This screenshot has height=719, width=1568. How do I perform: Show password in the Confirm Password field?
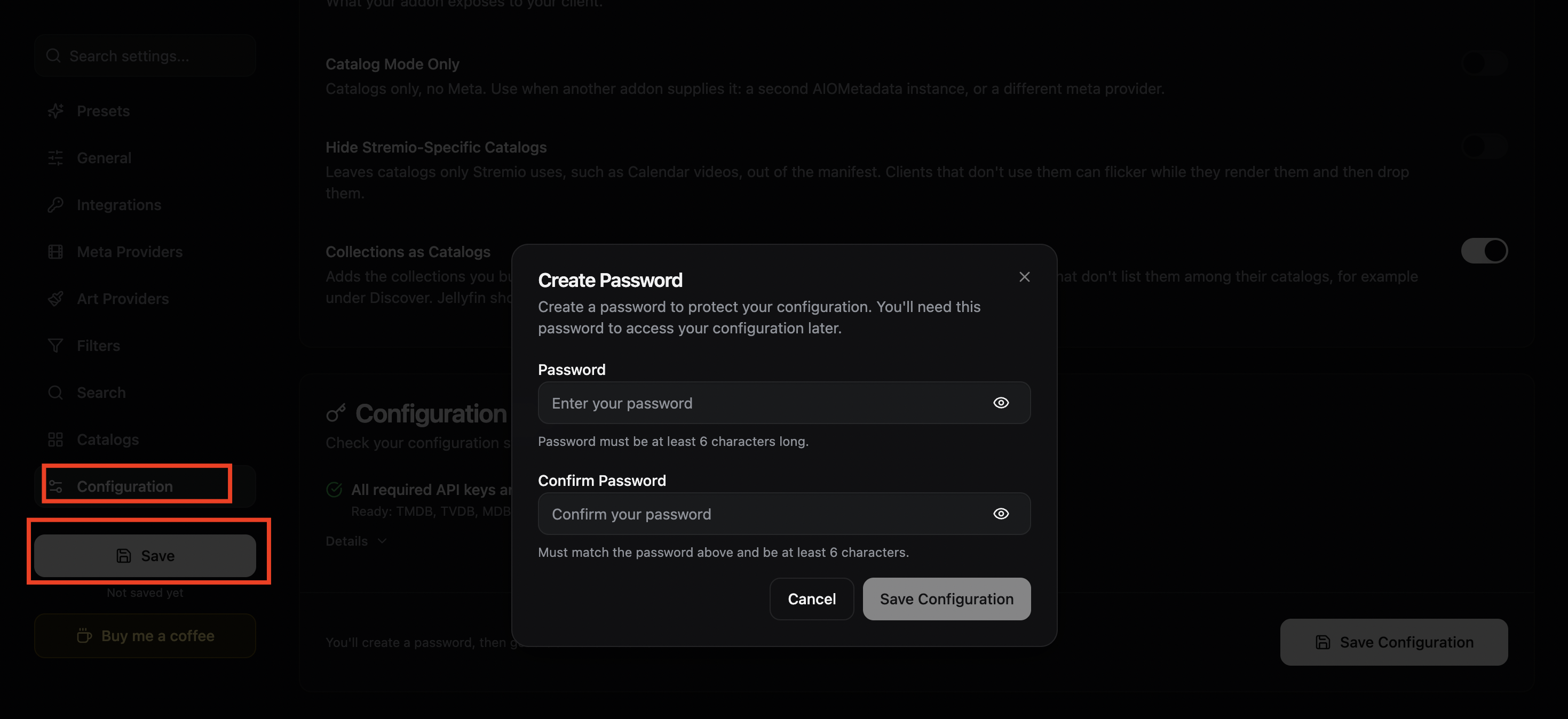coord(1001,514)
